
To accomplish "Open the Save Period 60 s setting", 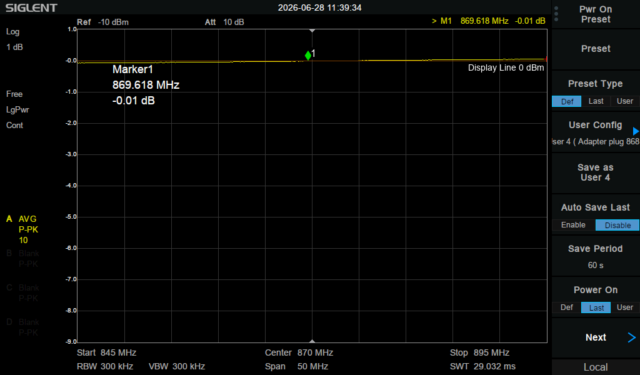I will pyautogui.click(x=596, y=256).
